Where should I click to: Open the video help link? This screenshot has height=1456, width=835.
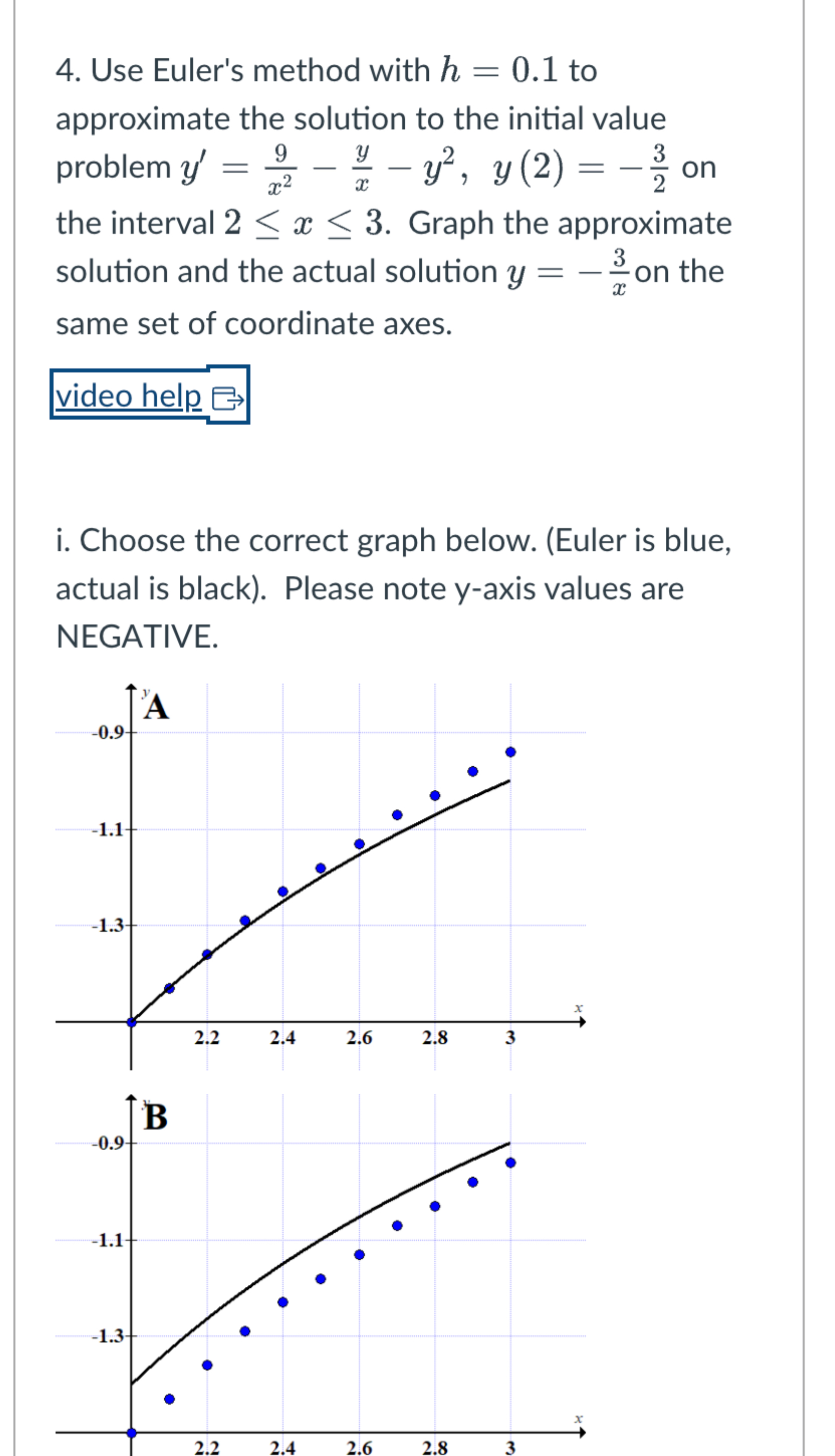(129, 396)
